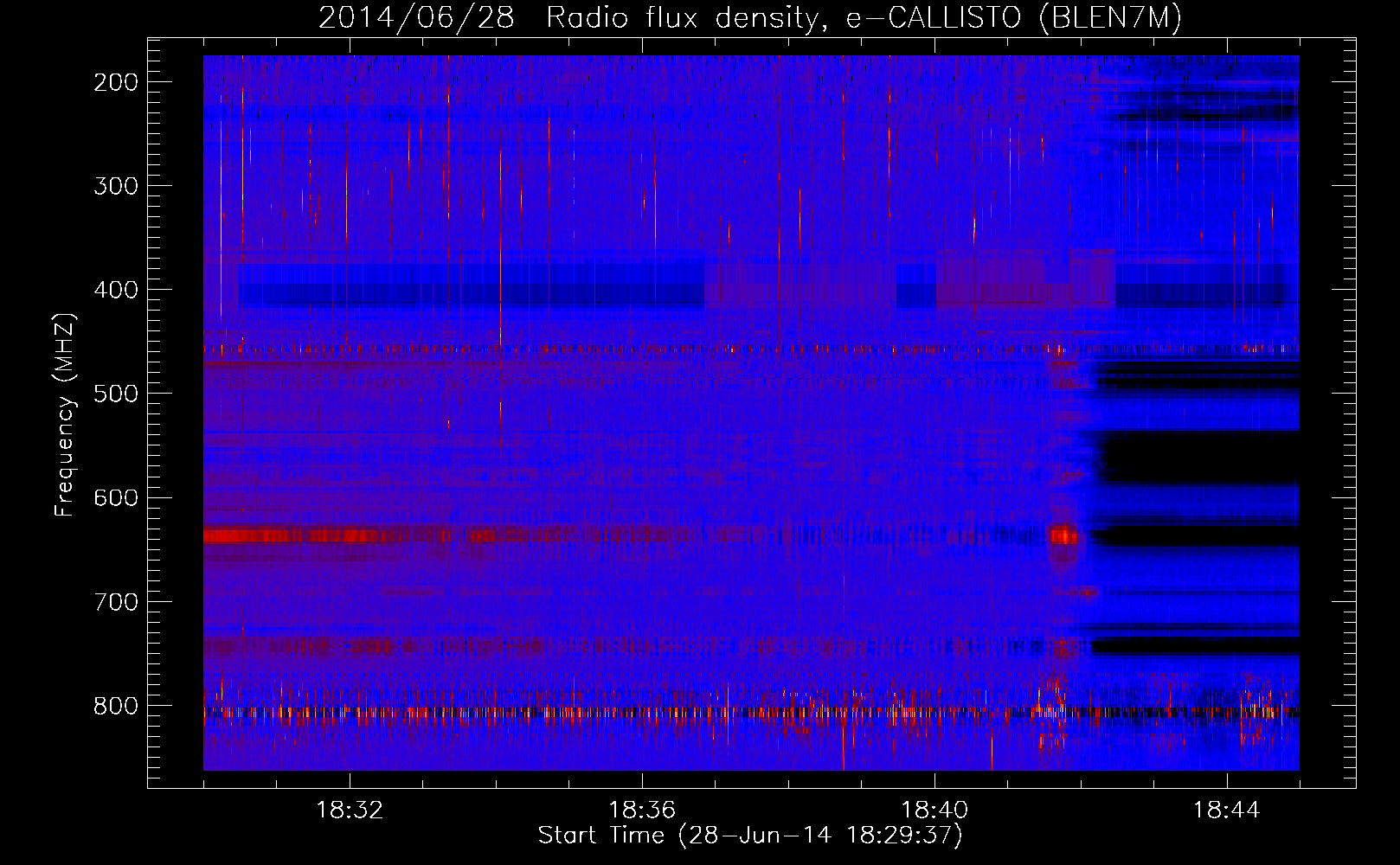Click the 600 frequency tick label
This screenshot has width=1400, height=865.
pyautogui.click(x=115, y=497)
